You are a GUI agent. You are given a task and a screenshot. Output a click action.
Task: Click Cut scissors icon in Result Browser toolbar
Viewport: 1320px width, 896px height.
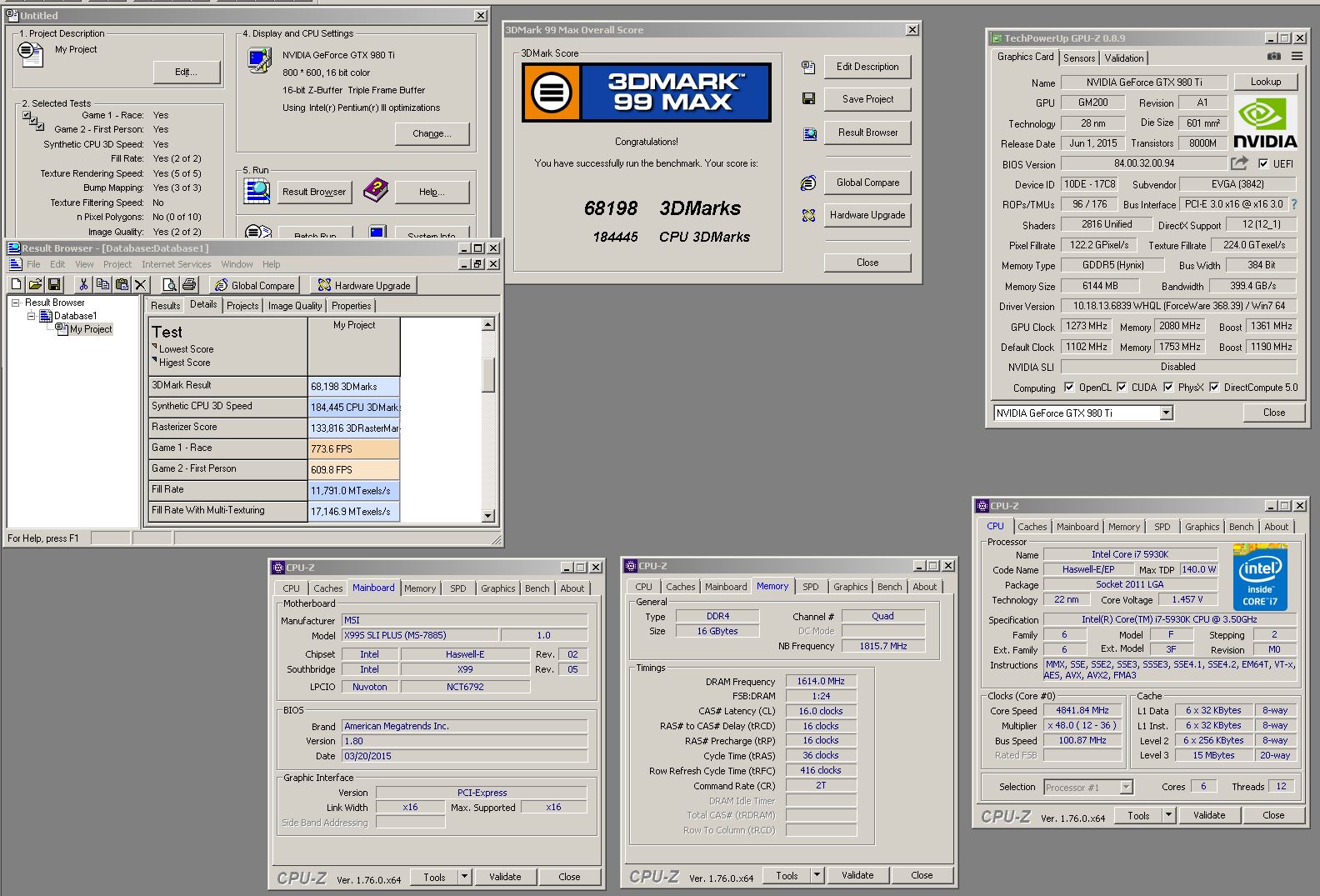tap(83, 285)
